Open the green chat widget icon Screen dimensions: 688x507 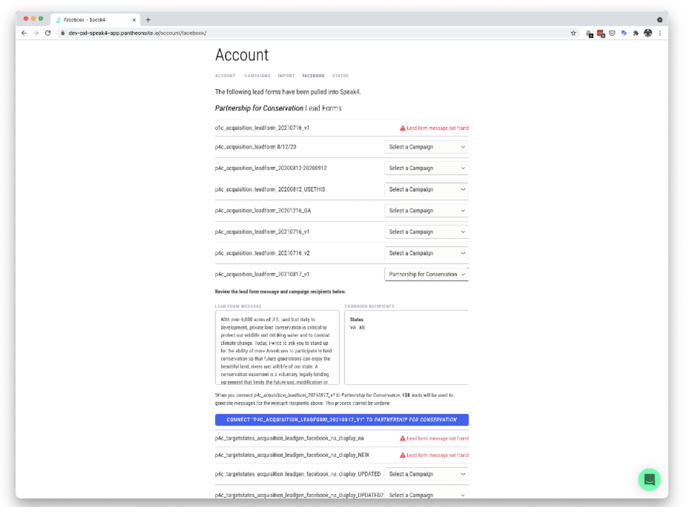coord(649,479)
